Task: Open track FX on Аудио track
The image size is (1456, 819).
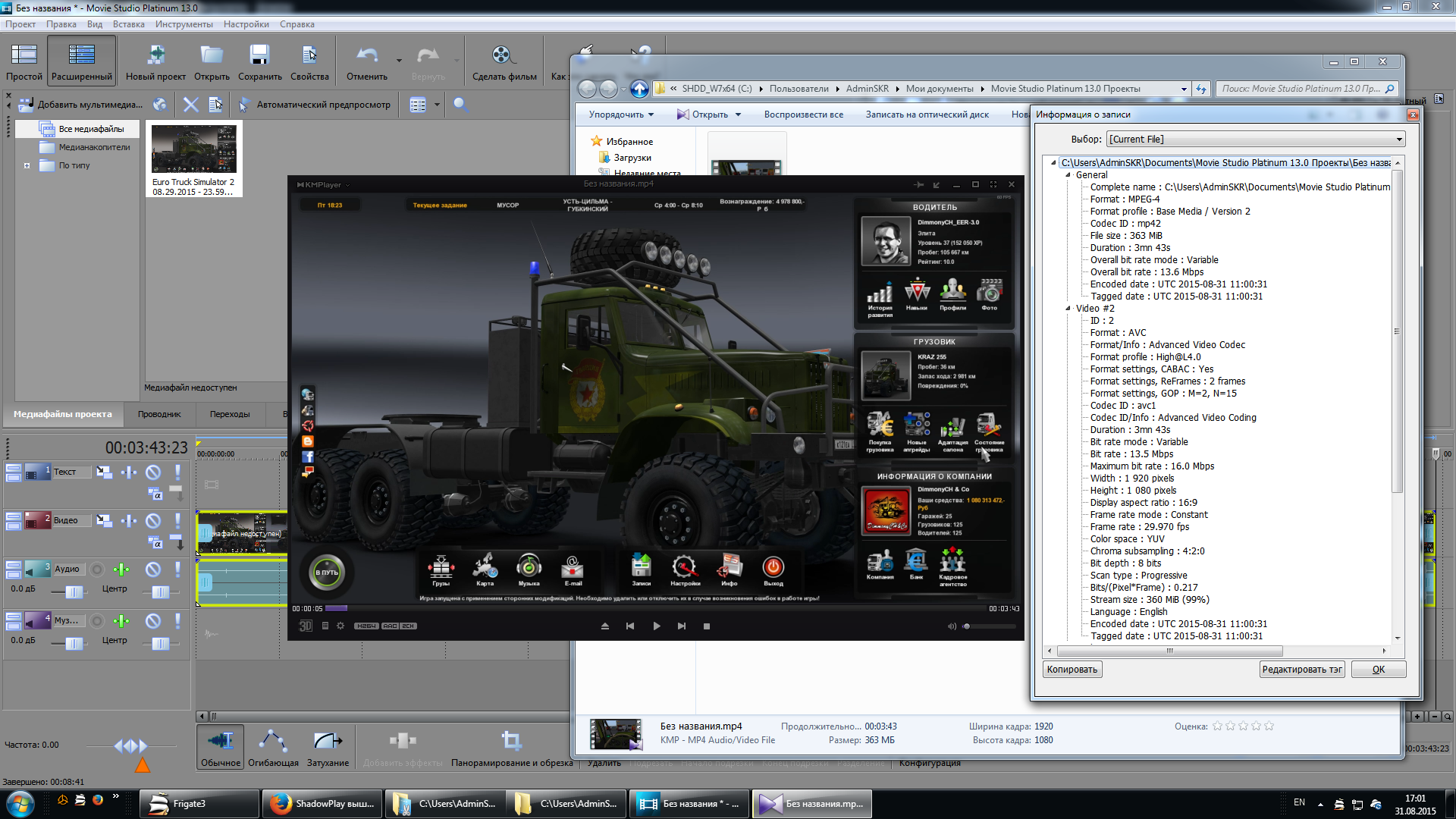Action: pyautogui.click(x=122, y=570)
